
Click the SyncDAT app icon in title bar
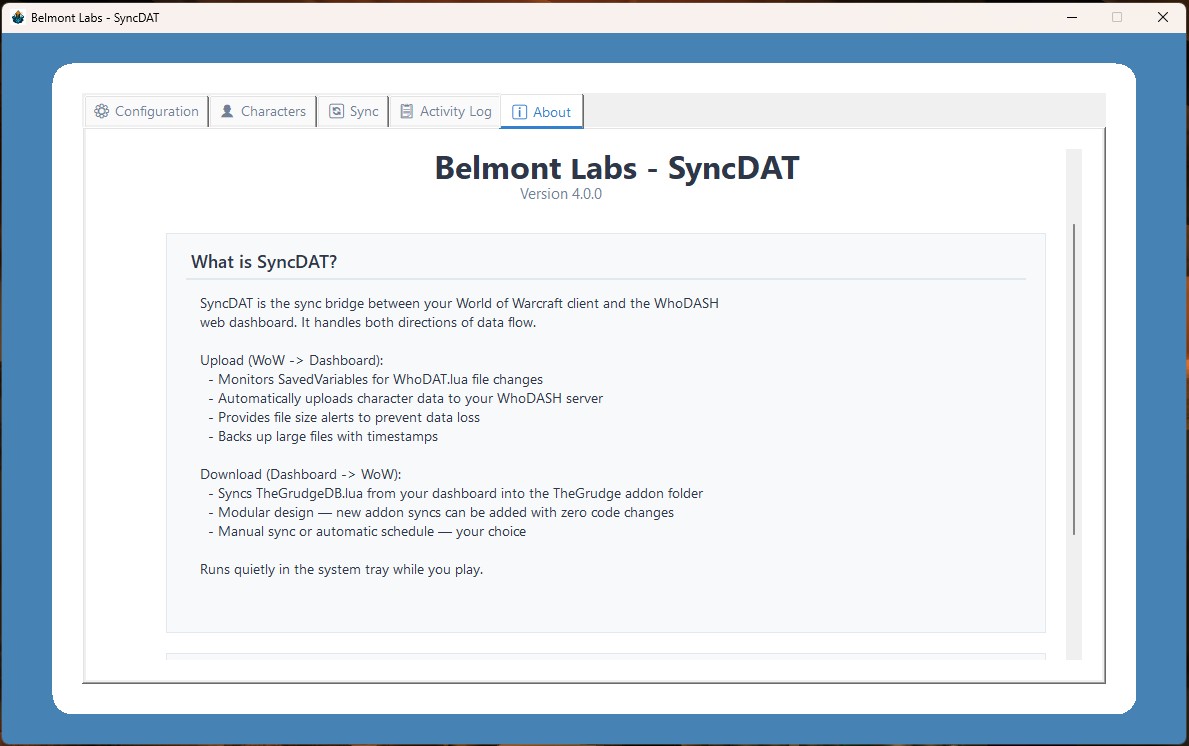click(x=17, y=17)
